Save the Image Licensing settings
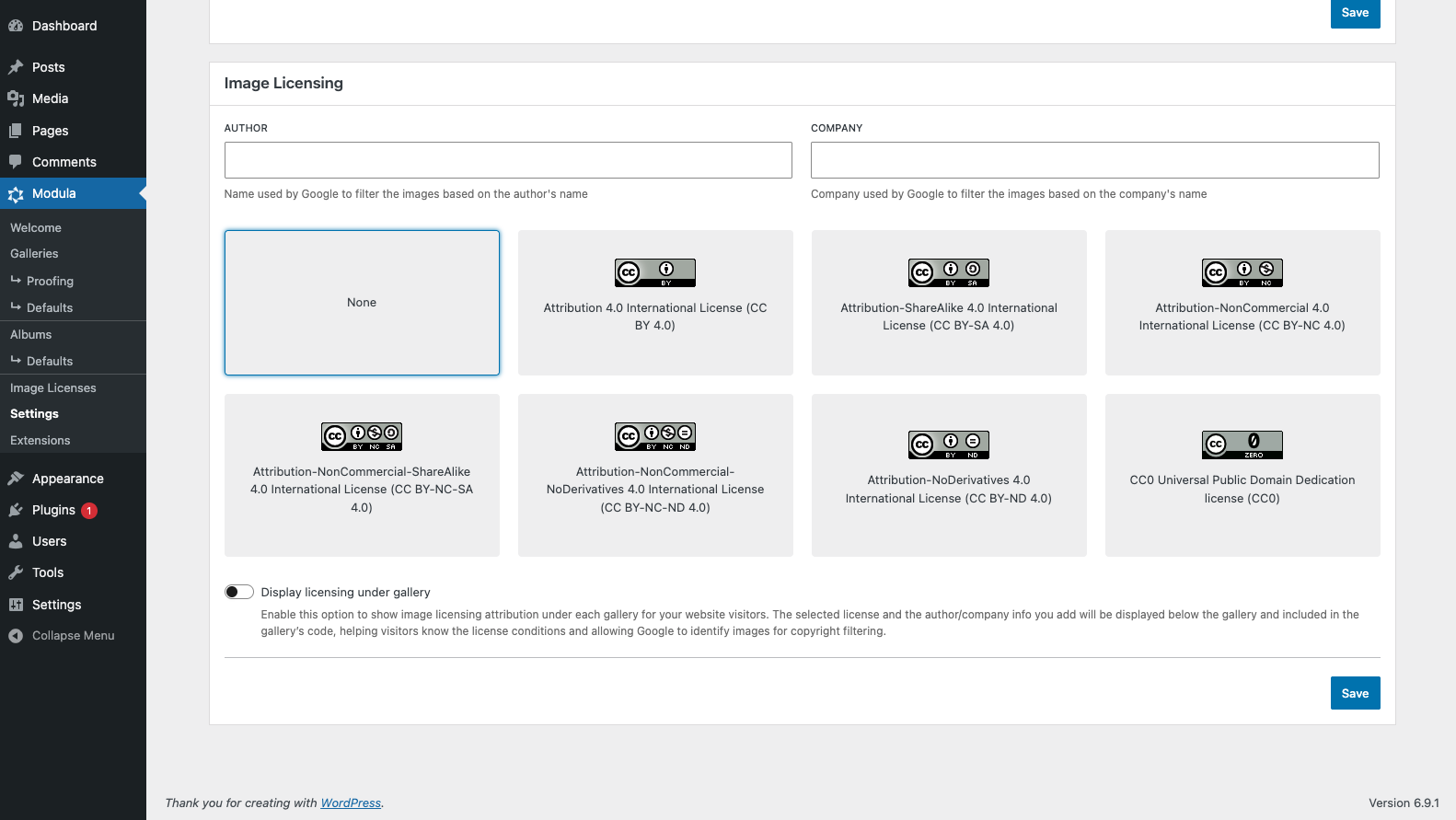The image size is (1456, 820). point(1355,693)
